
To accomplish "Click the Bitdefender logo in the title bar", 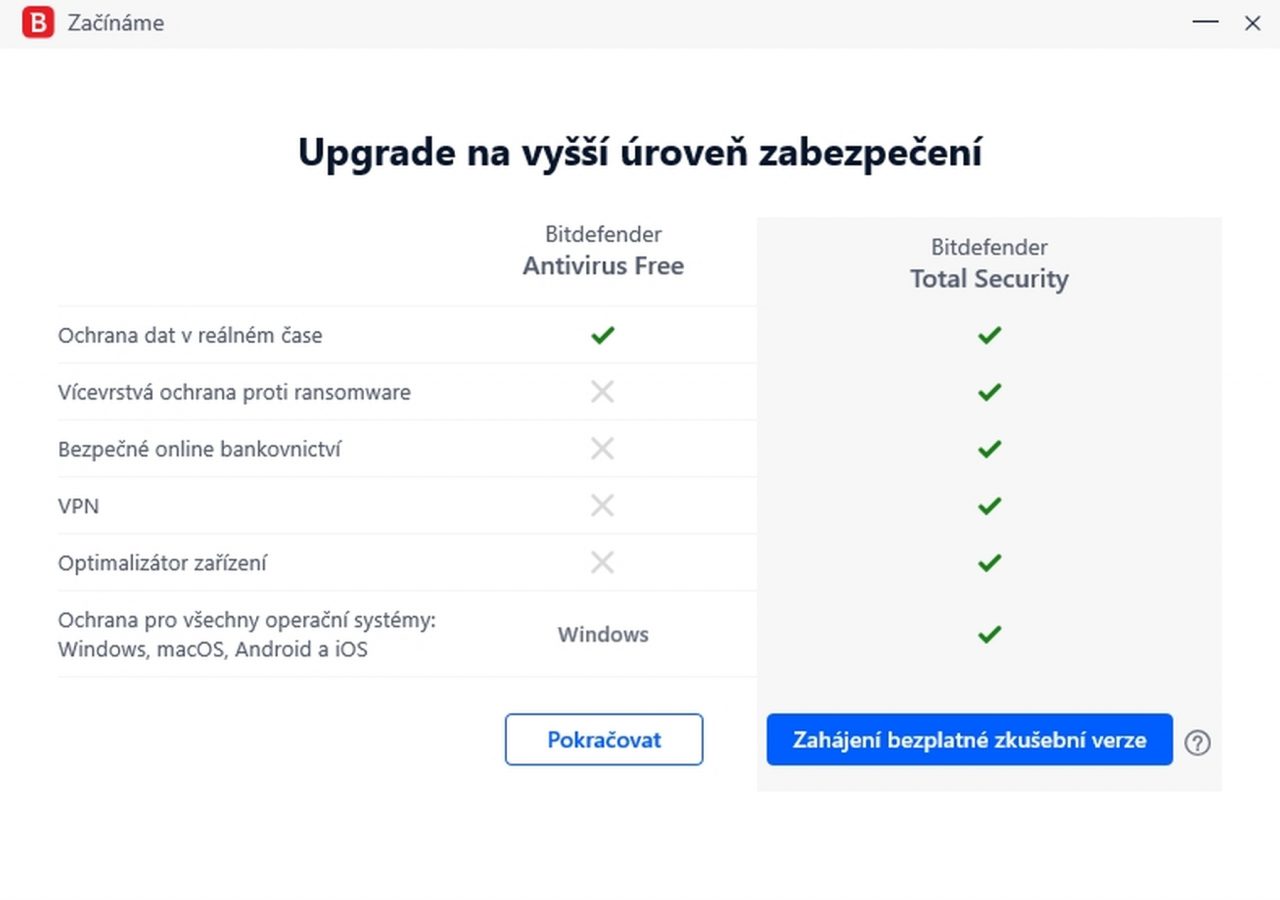I will coord(38,22).
